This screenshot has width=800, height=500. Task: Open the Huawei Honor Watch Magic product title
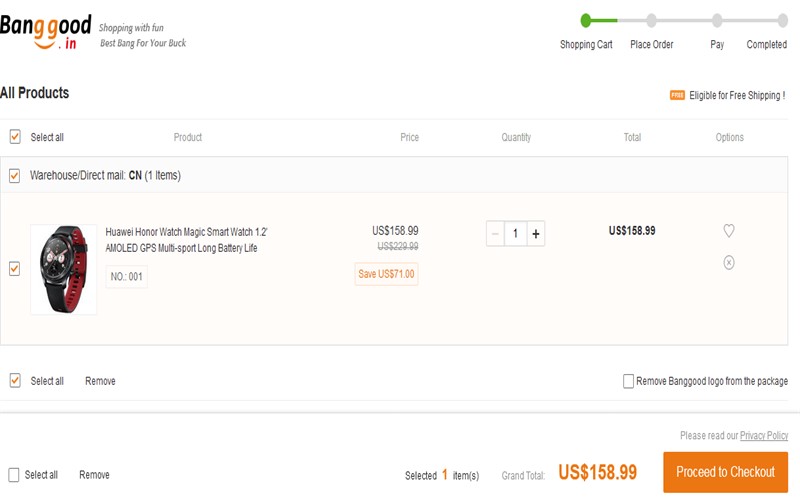point(186,240)
